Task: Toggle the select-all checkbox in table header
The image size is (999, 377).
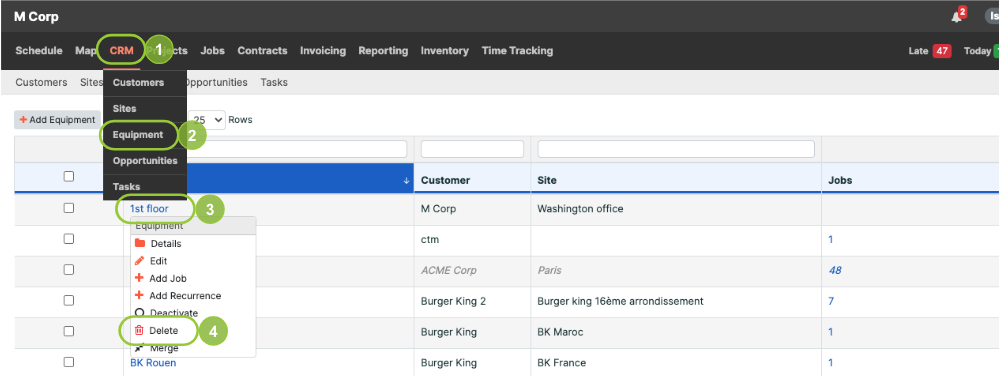Action: (x=69, y=177)
